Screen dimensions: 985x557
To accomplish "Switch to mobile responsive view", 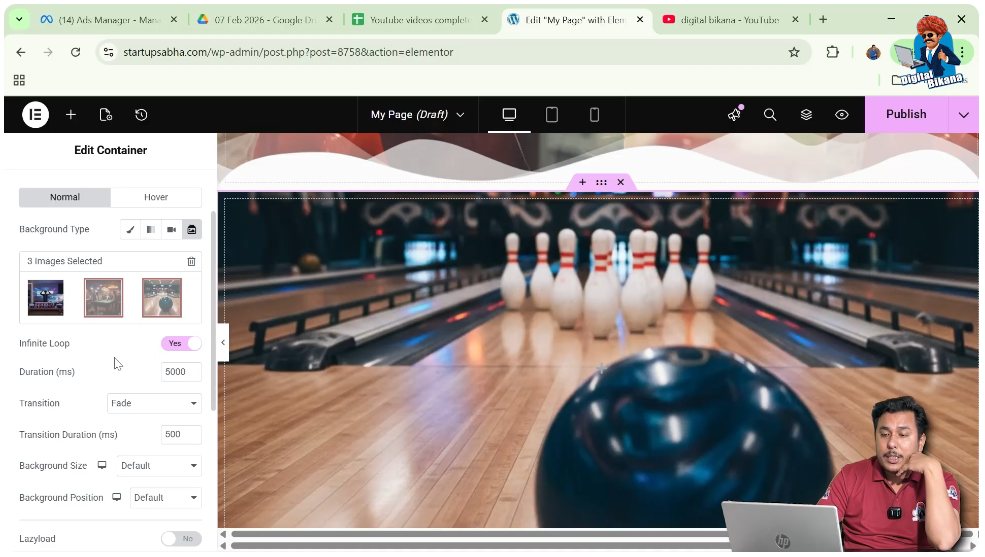I will click(594, 115).
